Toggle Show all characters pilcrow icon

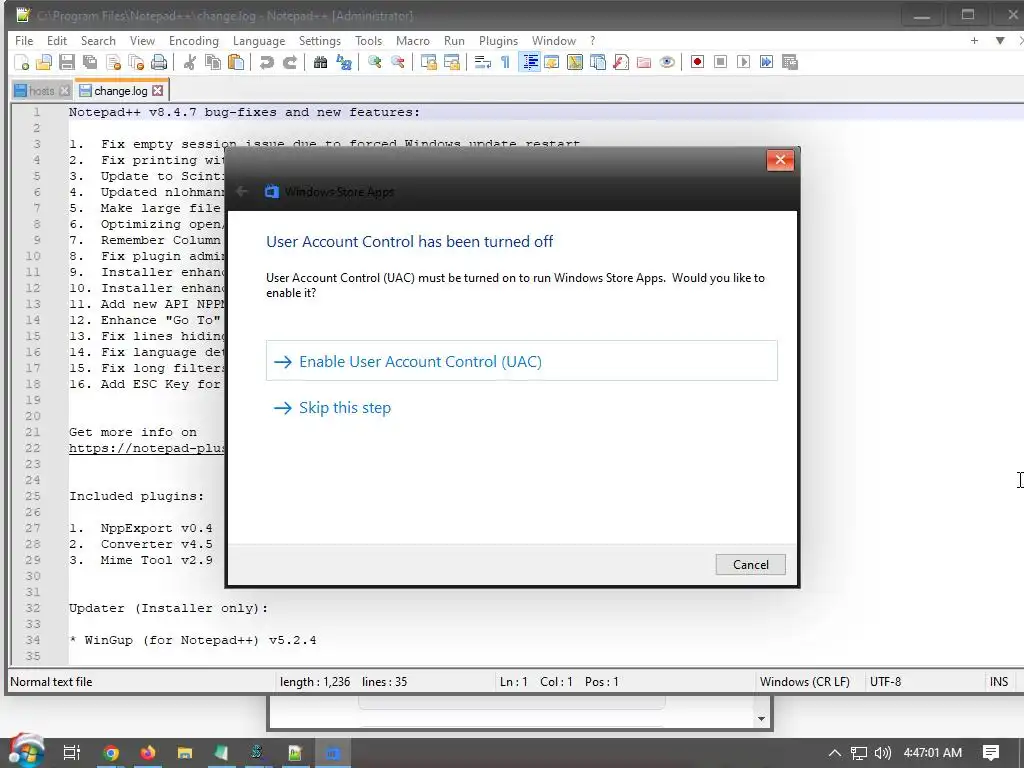coord(505,62)
